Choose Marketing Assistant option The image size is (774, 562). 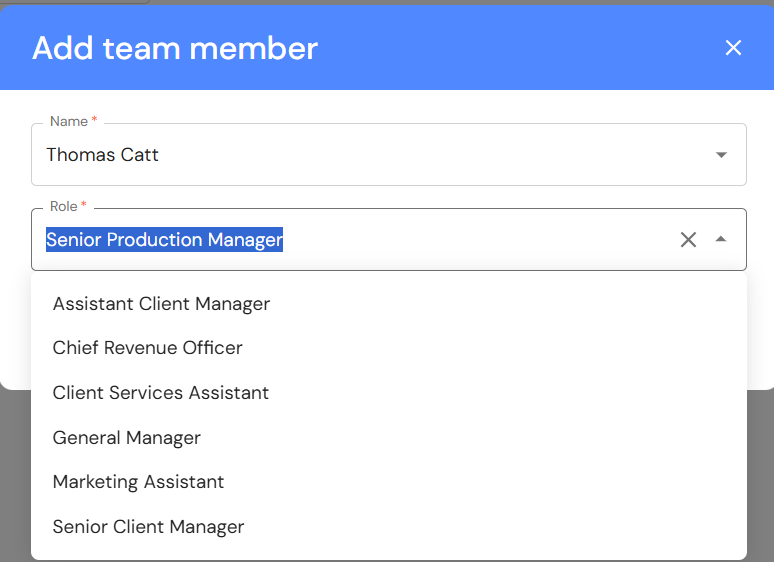138,482
